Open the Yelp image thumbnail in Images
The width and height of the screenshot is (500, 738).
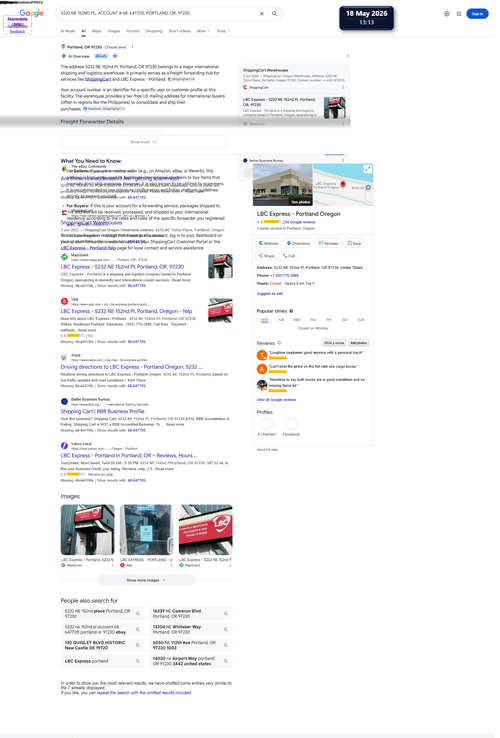(x=146, y=530)
